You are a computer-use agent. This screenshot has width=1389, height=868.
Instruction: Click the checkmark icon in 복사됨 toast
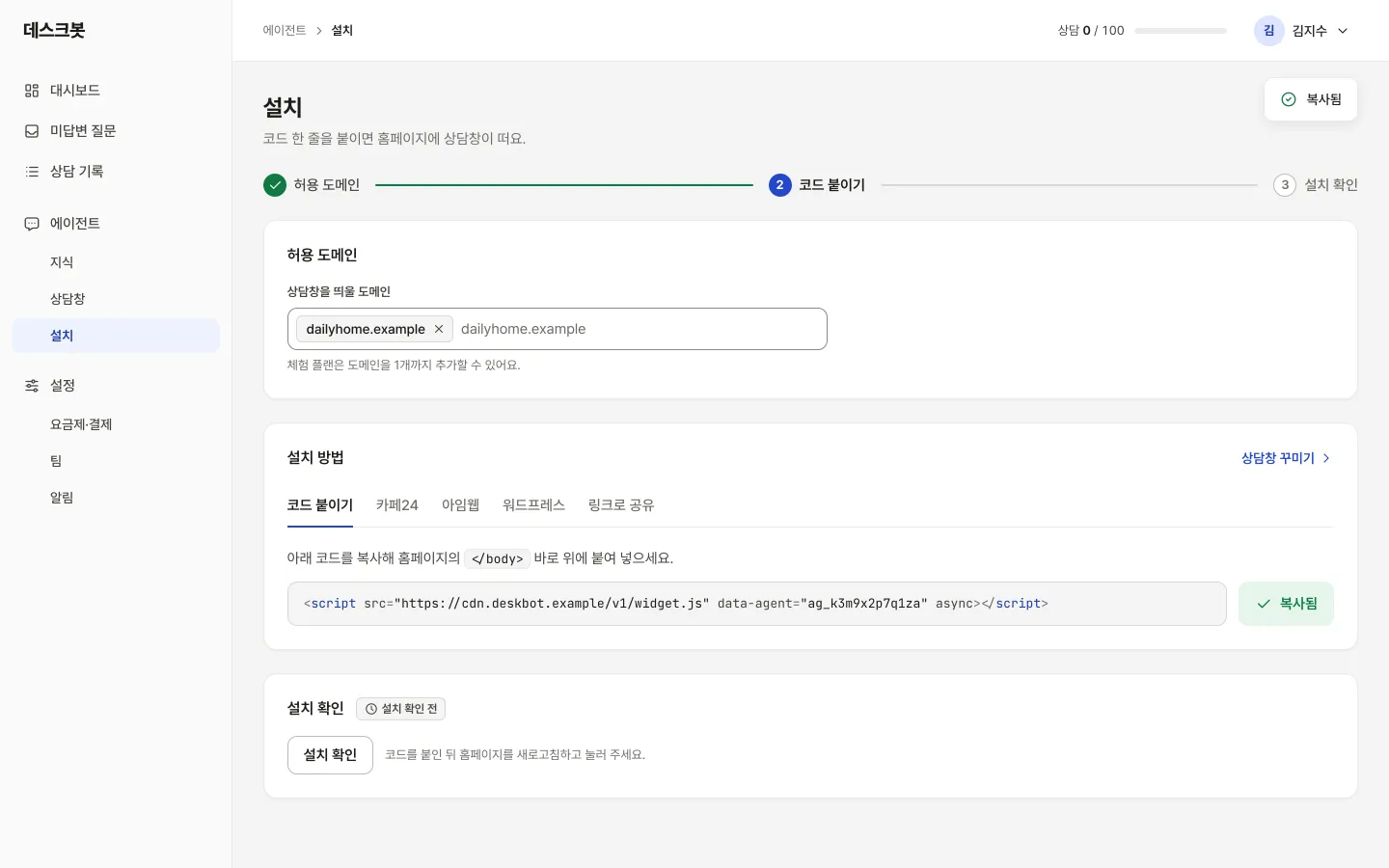[x=1289, y=99]
